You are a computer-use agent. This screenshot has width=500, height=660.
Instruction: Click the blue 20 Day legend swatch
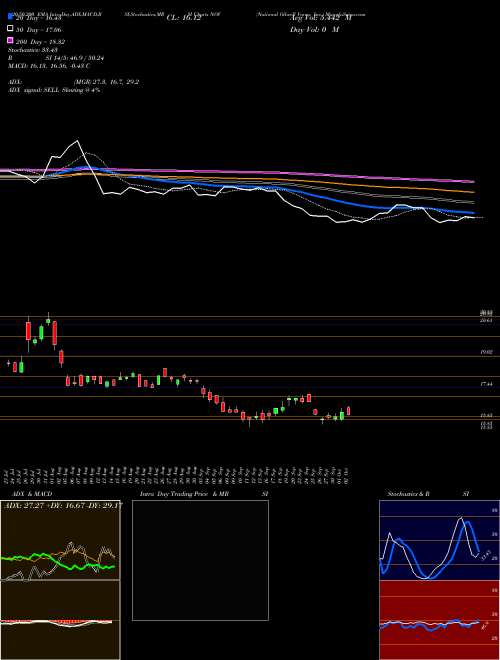(x=11, y=17)
